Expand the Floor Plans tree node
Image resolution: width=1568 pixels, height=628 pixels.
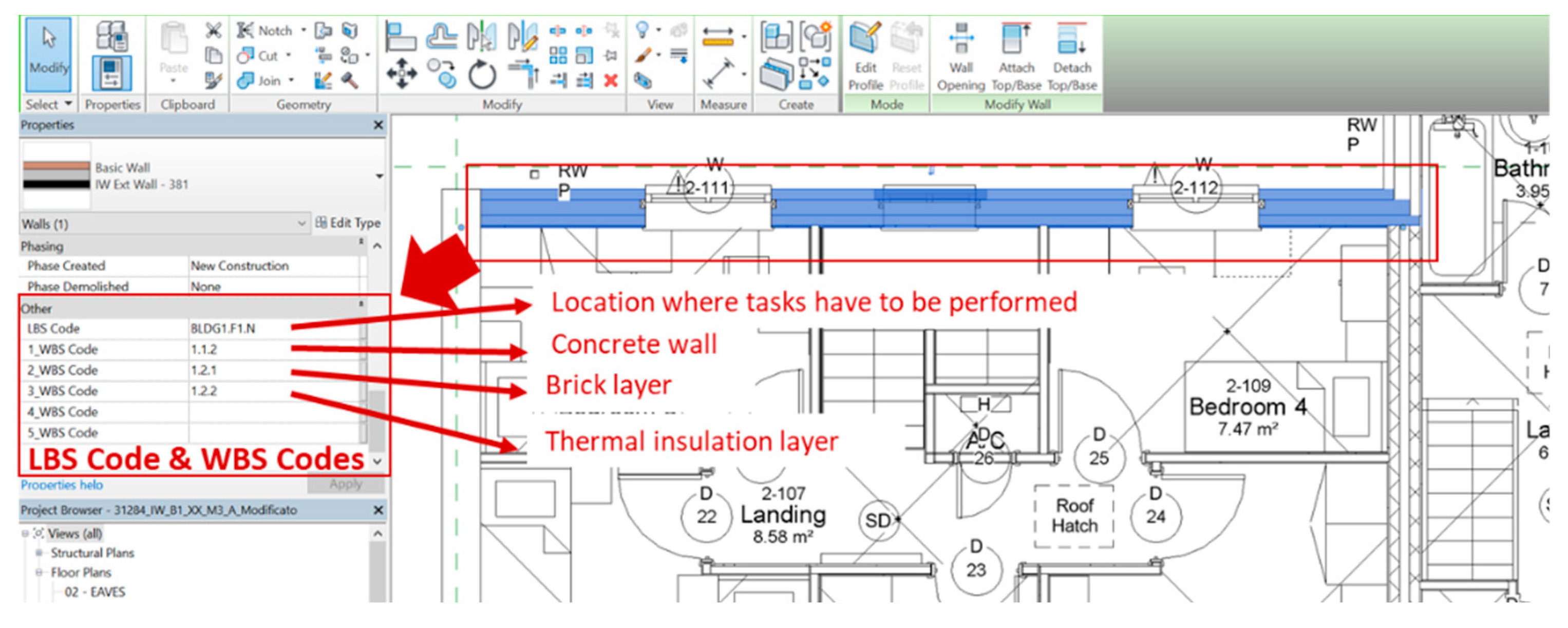(40, 573)
